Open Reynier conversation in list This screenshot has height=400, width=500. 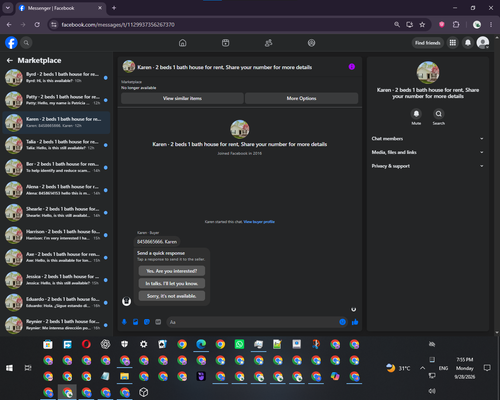pos(56,325)
